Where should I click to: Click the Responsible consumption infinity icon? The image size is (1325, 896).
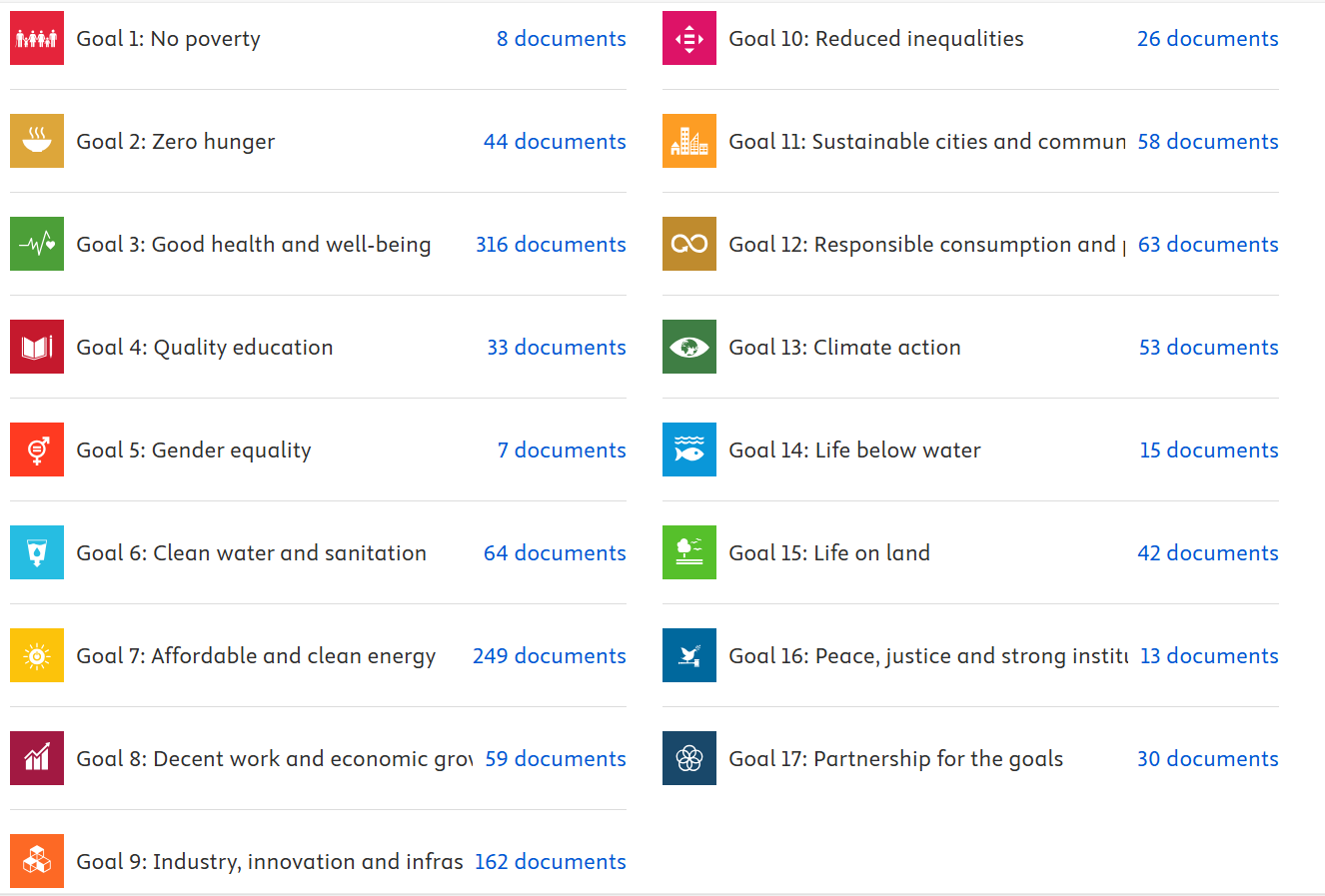click(689, 244)
